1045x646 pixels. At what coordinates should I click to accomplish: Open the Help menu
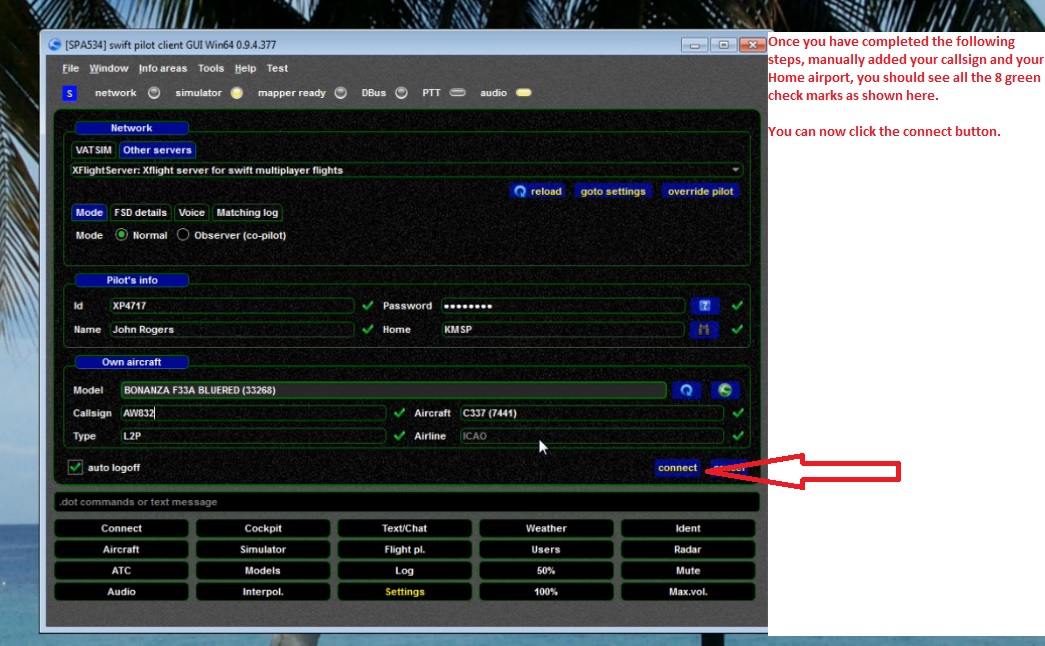click(245, 69)
